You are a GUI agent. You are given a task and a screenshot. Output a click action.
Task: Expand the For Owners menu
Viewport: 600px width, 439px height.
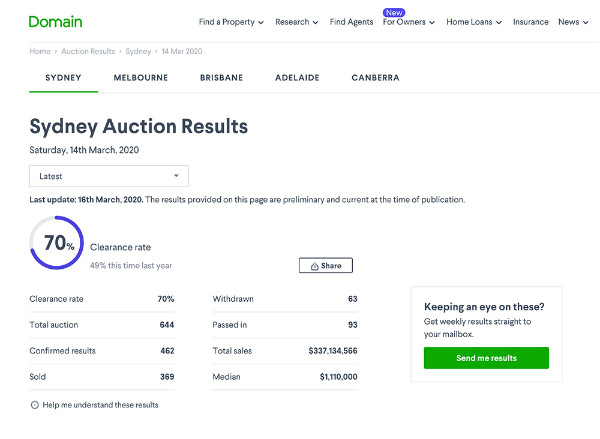(408, 22)
